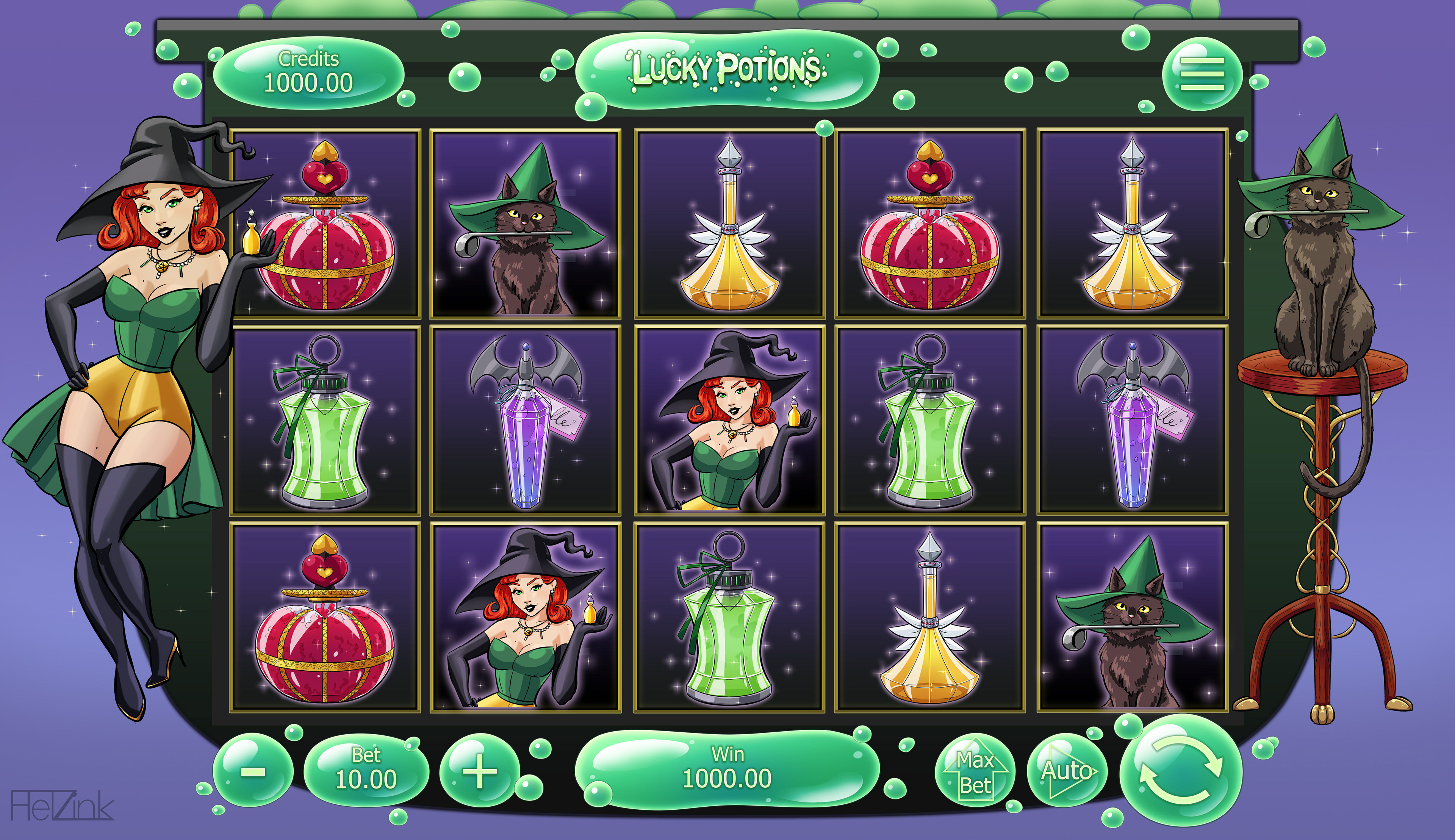Click the circular spin arrows button

tap(1180, 770)
